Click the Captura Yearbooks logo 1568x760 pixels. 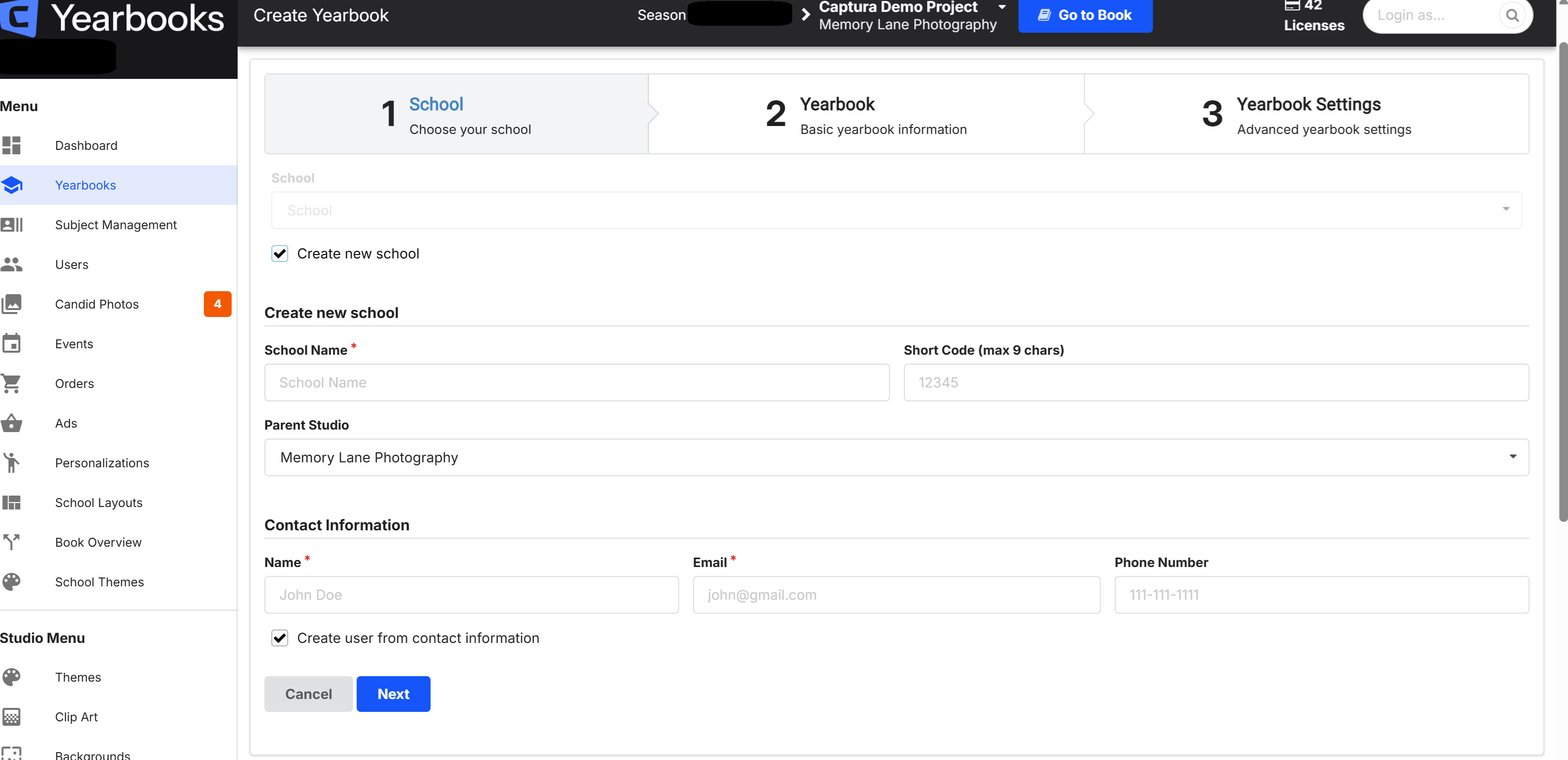[113, 18]
